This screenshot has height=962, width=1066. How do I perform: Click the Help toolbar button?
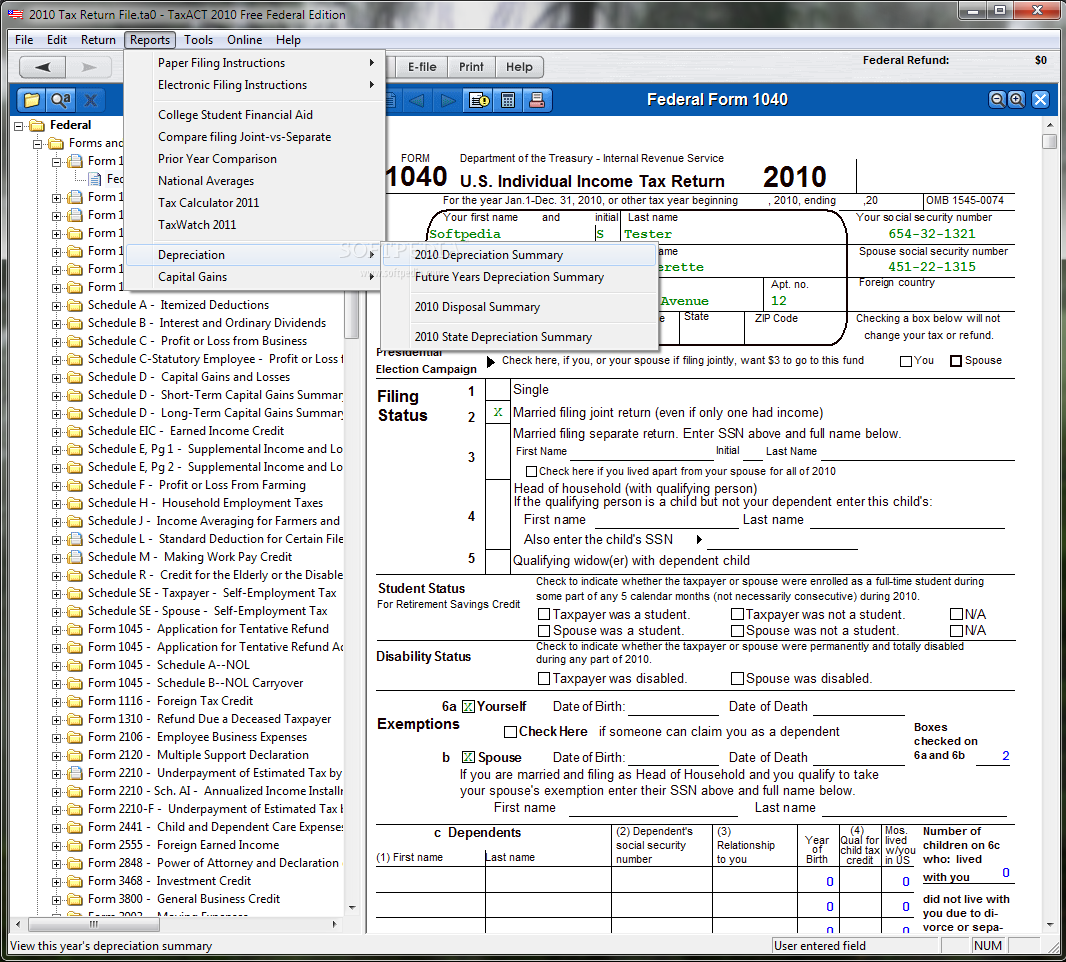519,67
